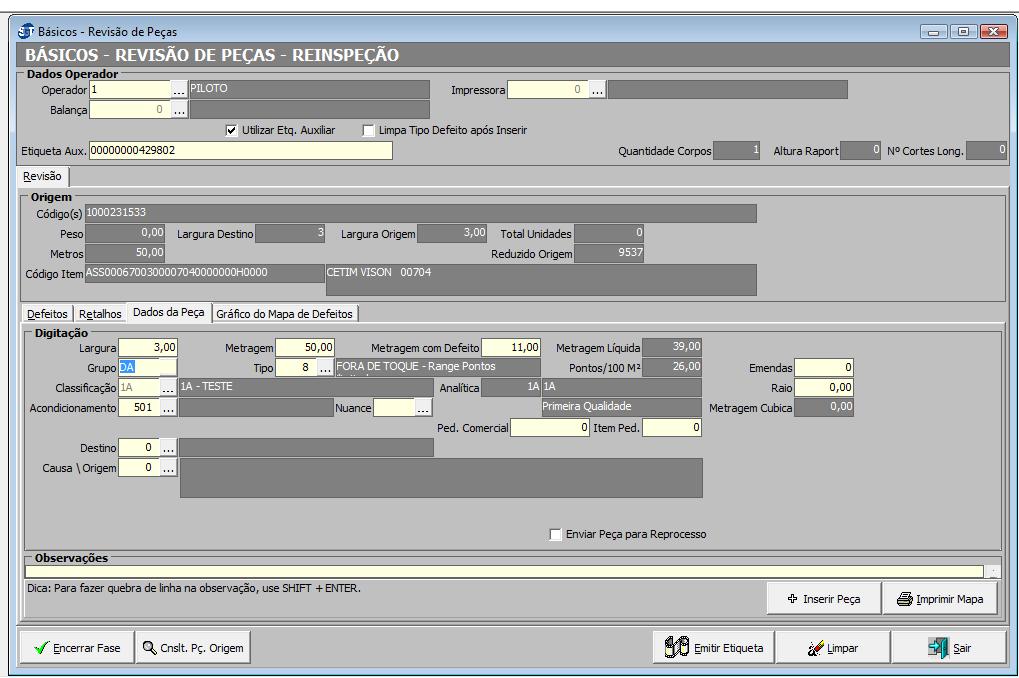Open the Tipo defect lookup ellipsis button
This screenshot has width=1019, height=678.
tap(325, 368)
